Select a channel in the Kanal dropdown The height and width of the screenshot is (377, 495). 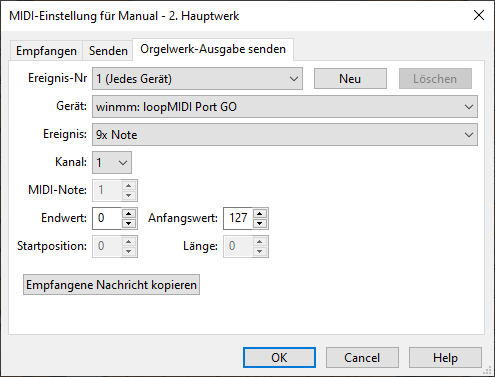tap(112, 163)
